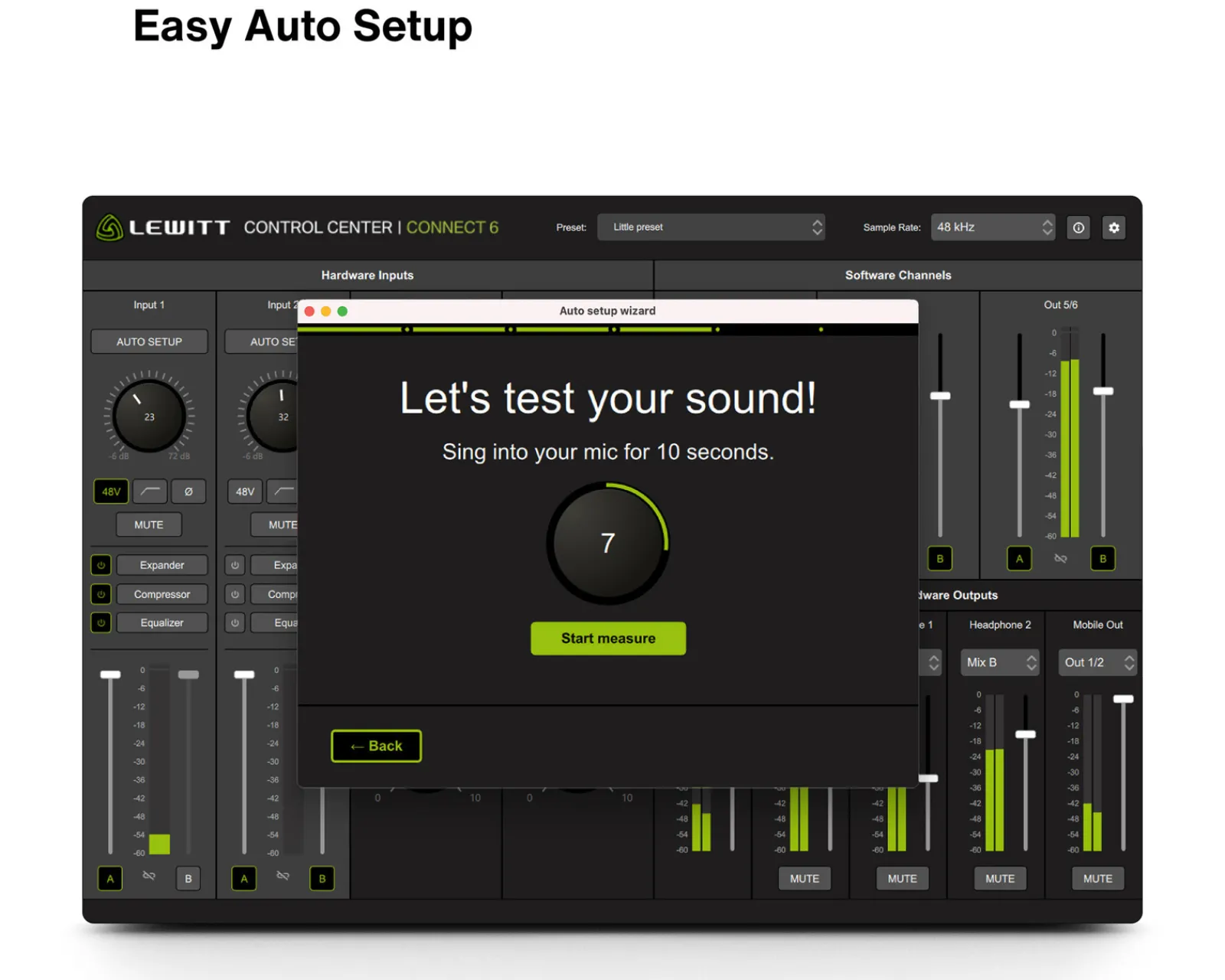Click the Input 1 stereo link icon
1225x980 pixels.
tap(149, 876)
